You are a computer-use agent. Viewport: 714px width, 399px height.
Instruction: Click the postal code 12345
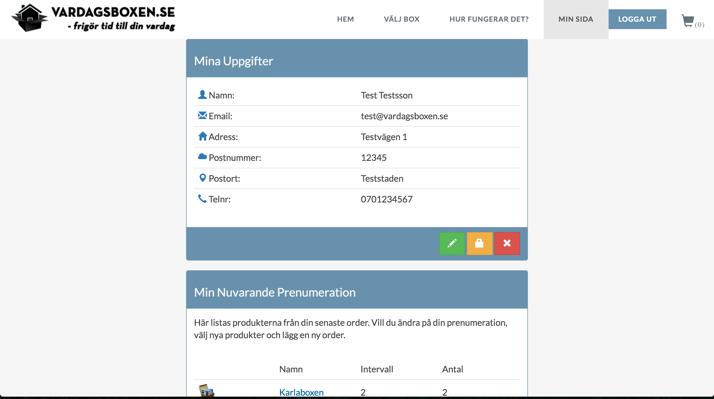373,158
